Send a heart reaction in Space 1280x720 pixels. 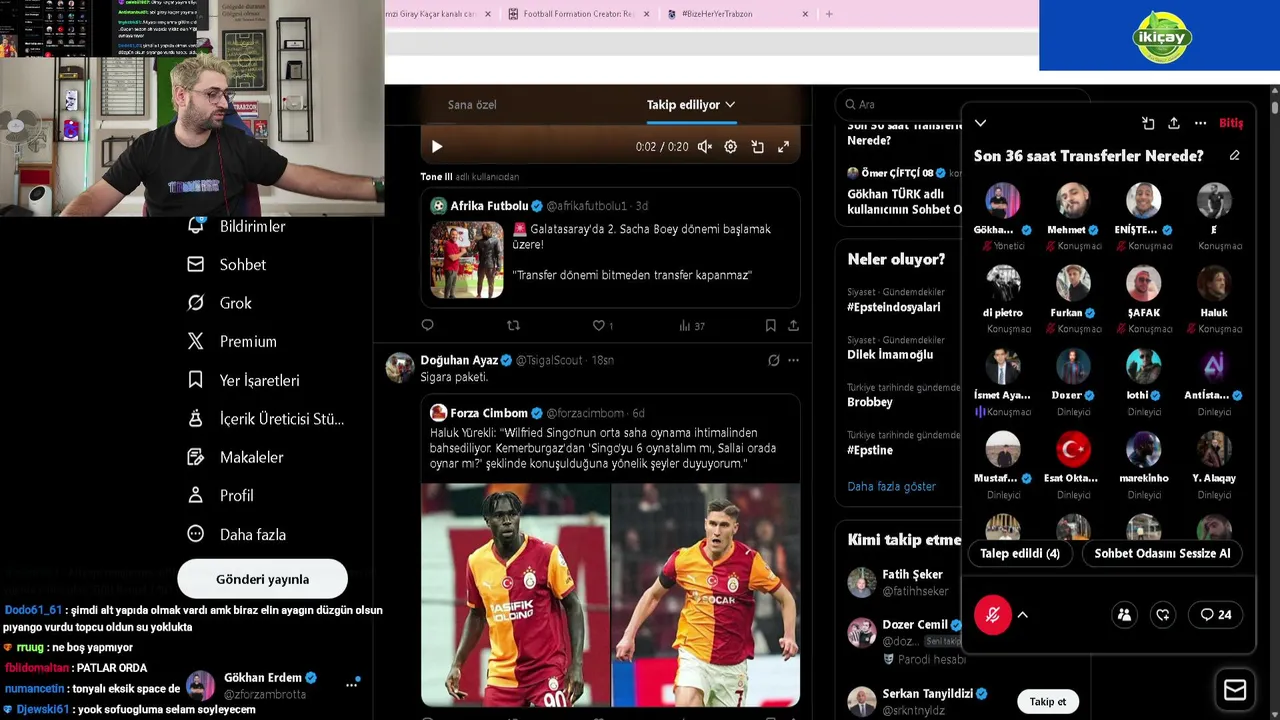click(1162, 615)
